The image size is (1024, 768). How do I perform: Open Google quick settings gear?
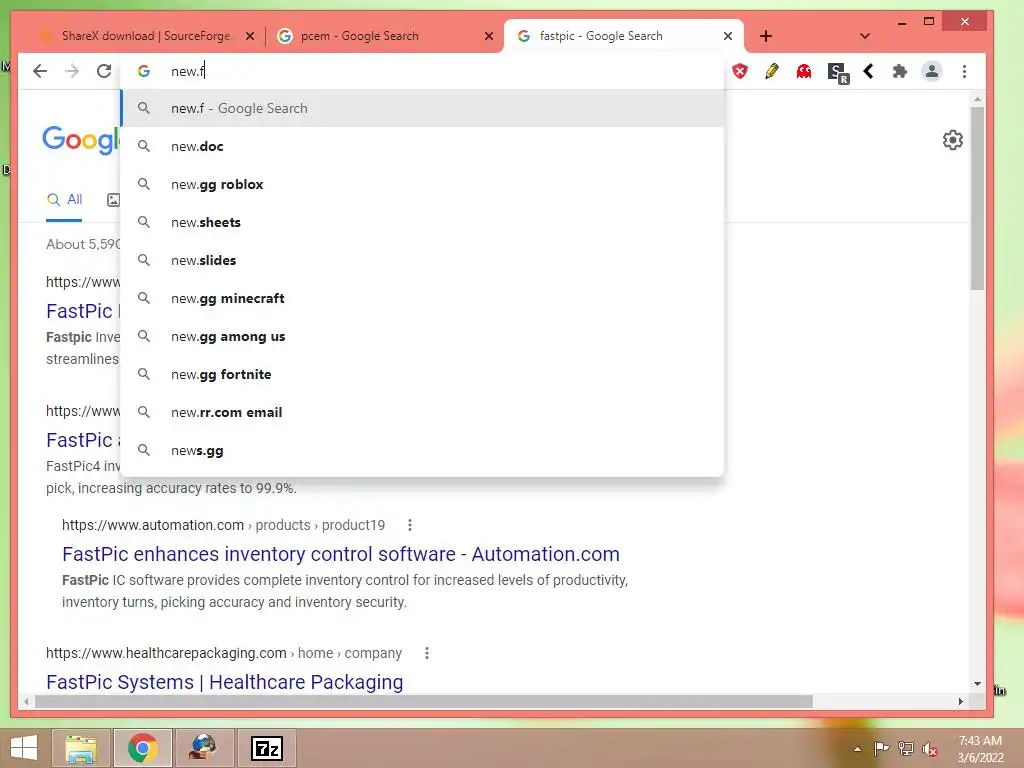click(x=953, y=140)
